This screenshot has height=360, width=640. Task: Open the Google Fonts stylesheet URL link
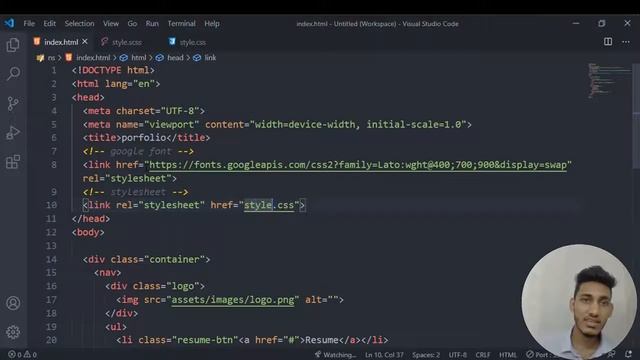click(x=358, y=165)
